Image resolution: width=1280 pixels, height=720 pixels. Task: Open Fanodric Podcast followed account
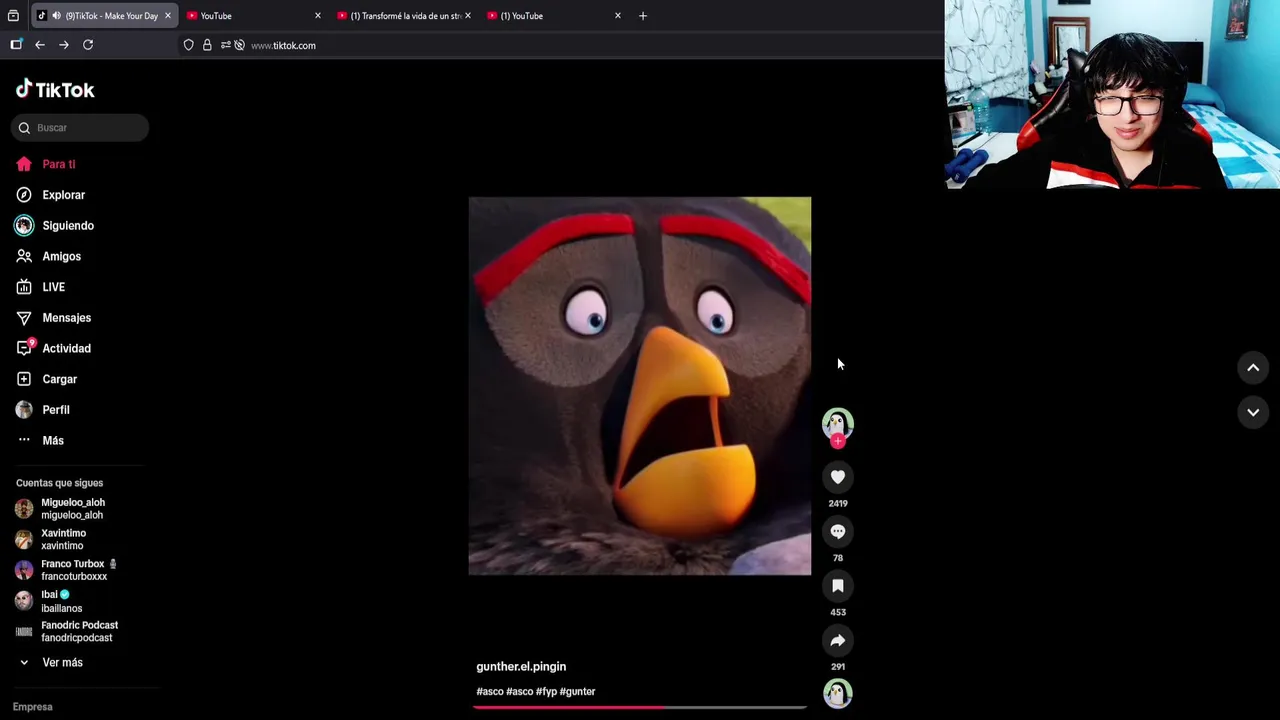pos(66,632)
